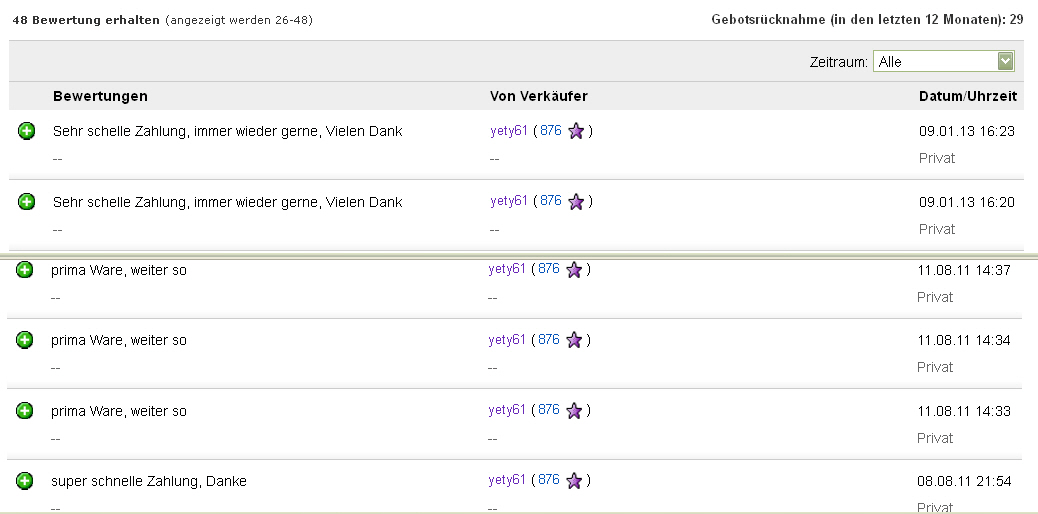Open yety61 seller link in 09.01.13 16:23 row
Image resolution: width=1038 pixels, height=514 pixels.
pyautogui.click(x=508, y=130)
